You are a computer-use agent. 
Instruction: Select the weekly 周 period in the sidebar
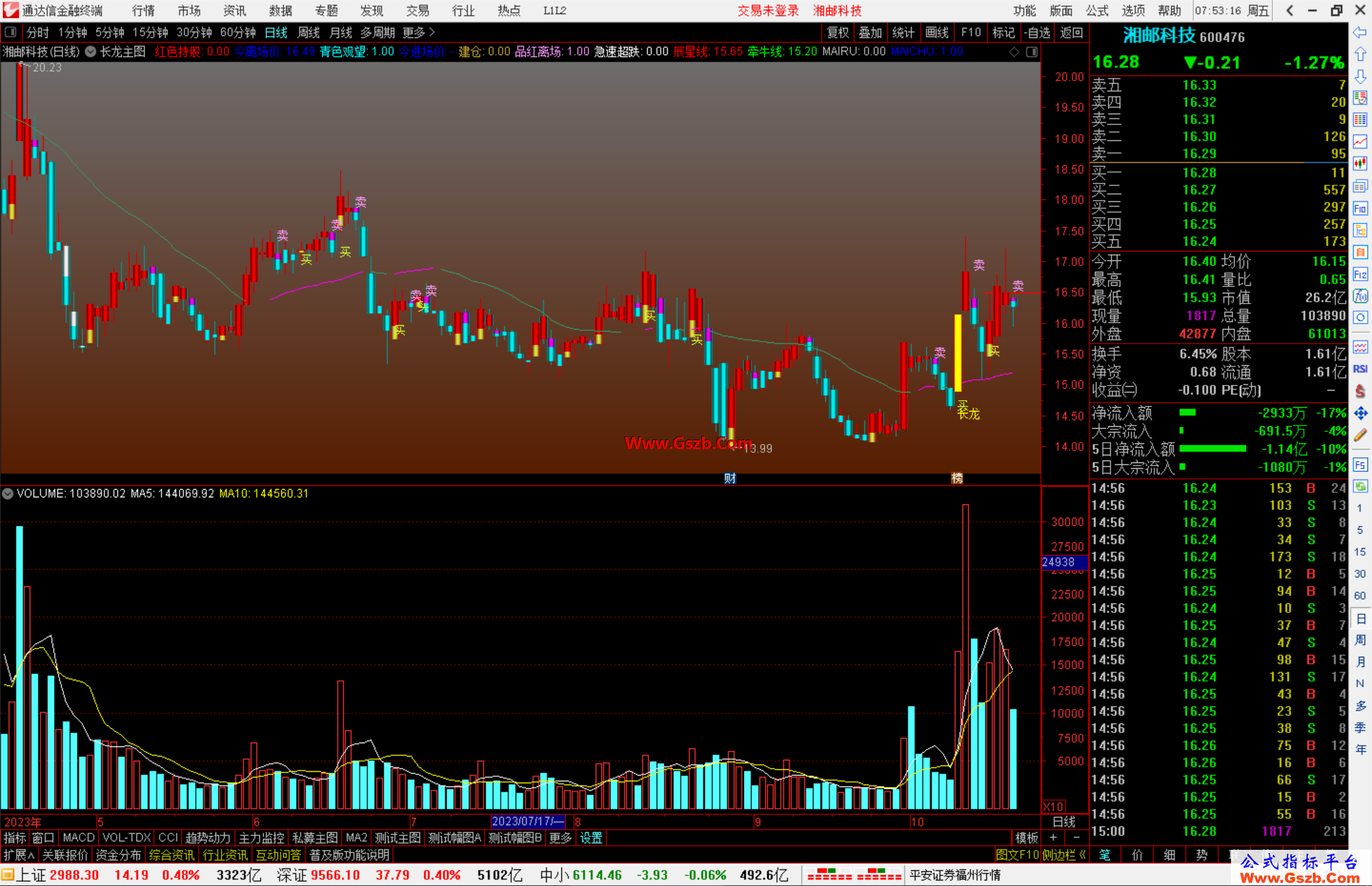[x=1360, y=640]
